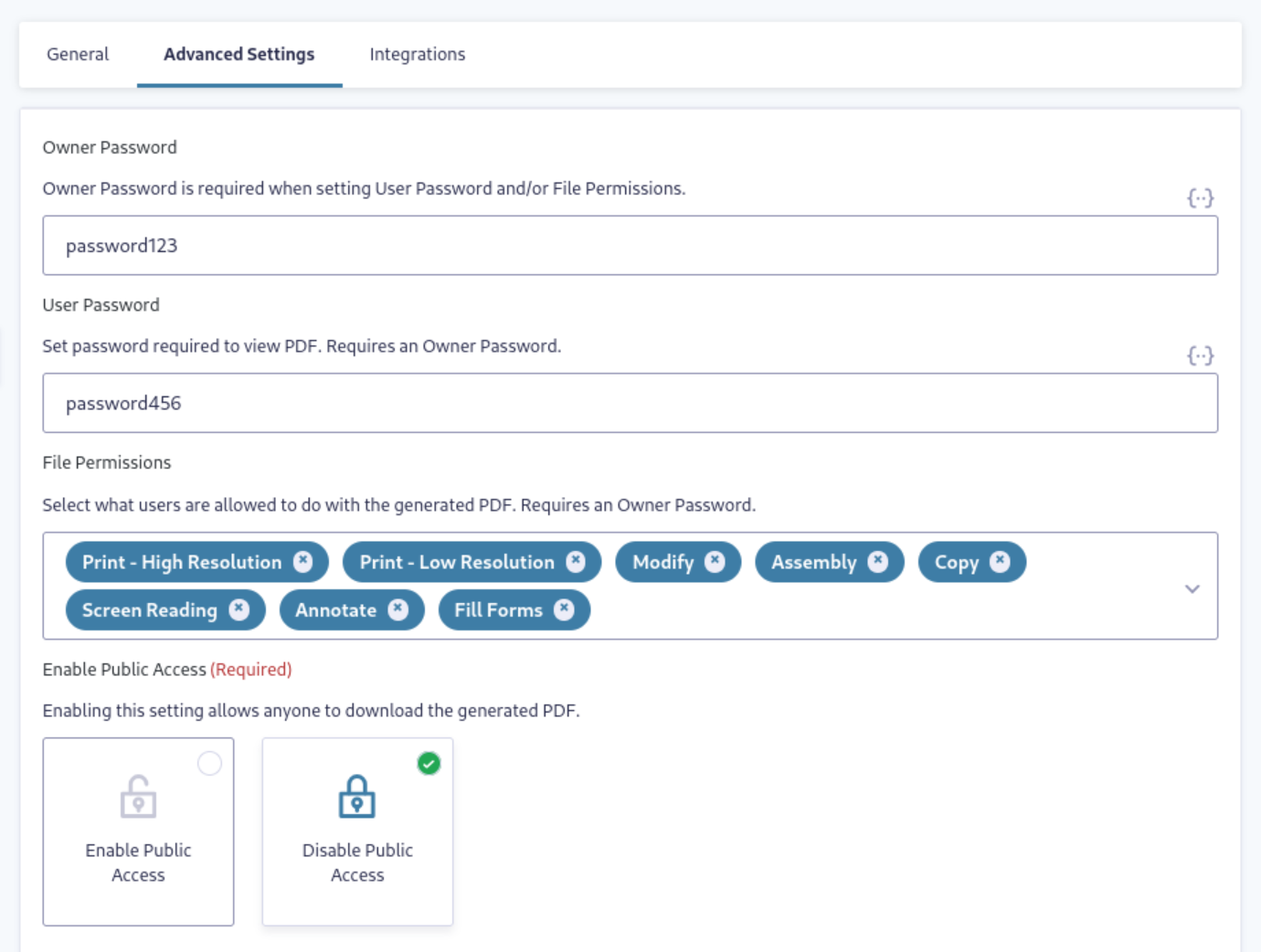Switch to the General tab

click(77, 54)
